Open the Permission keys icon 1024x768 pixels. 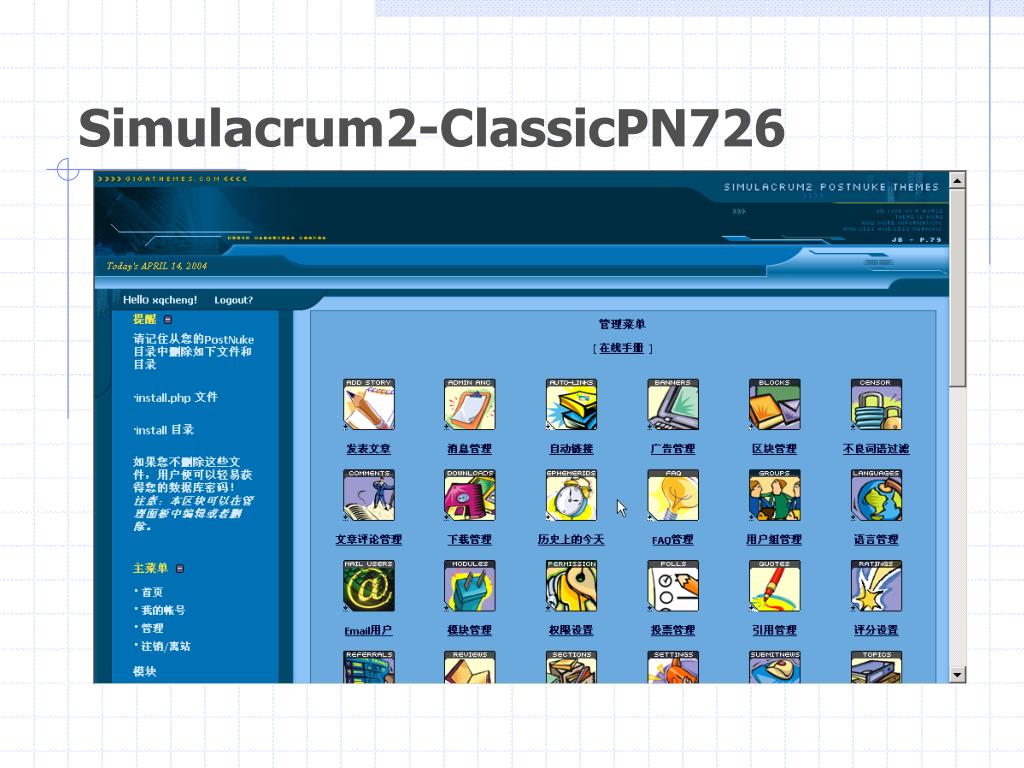571,586
